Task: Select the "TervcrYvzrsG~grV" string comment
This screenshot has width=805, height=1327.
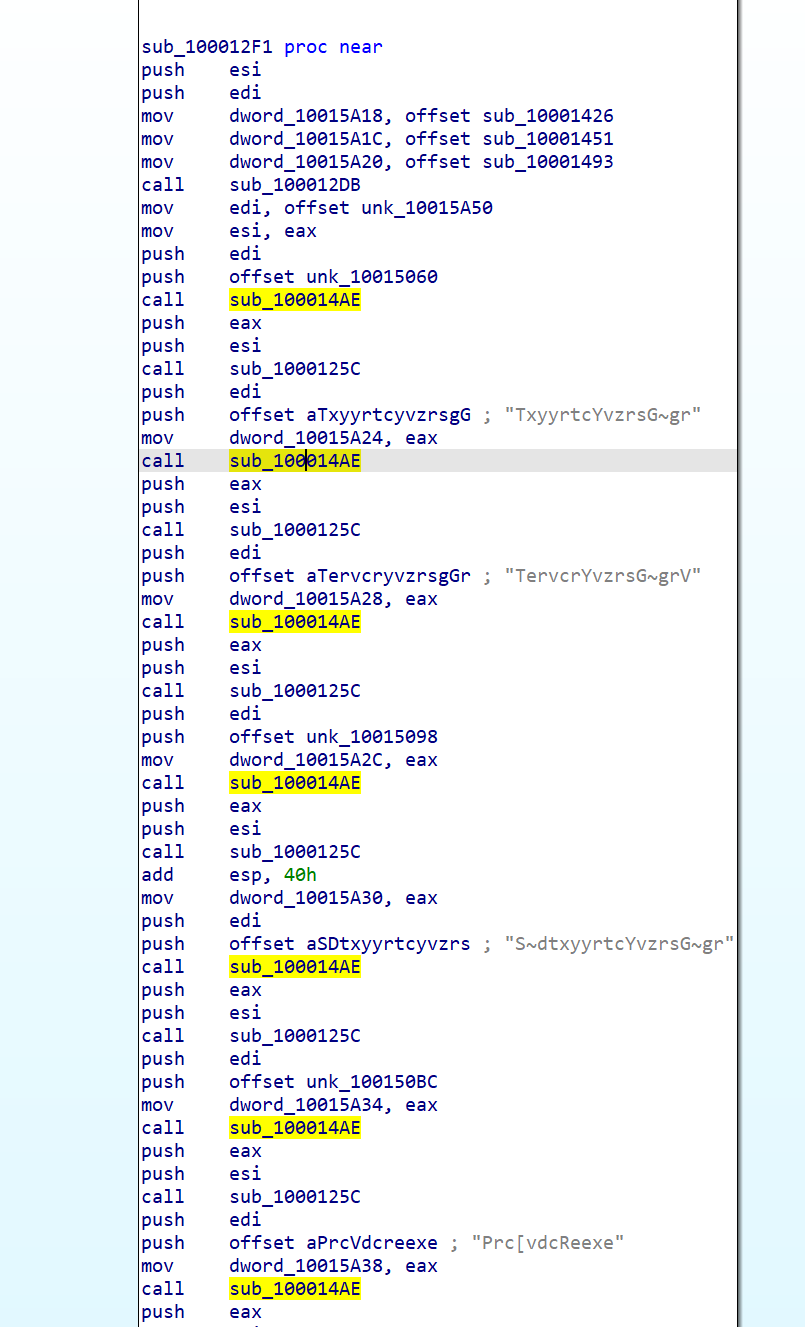Action: pyautogui.click(x=603, y=576)
